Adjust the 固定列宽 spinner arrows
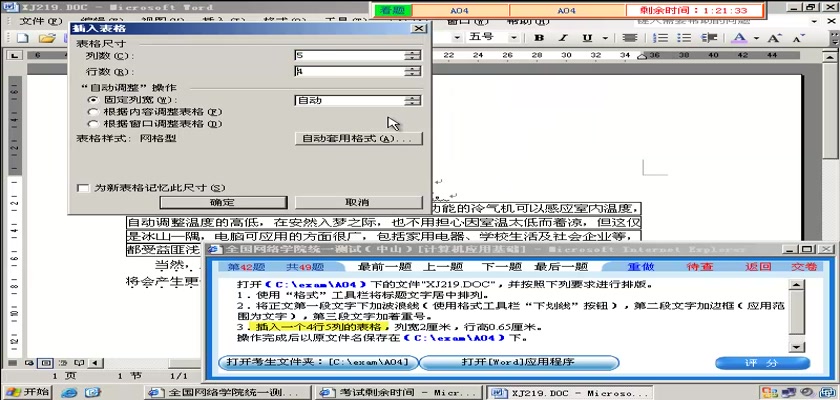This screenshot has height=400, width=840. [412, 100]
